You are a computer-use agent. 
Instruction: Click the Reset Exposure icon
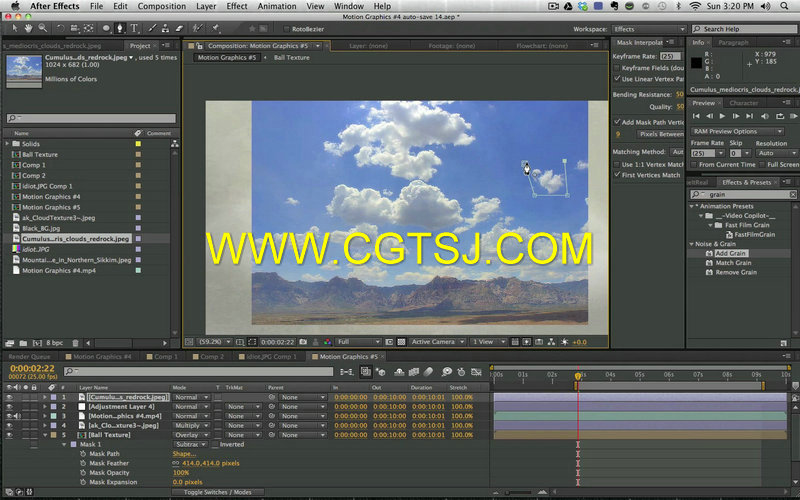click(564, 342)
